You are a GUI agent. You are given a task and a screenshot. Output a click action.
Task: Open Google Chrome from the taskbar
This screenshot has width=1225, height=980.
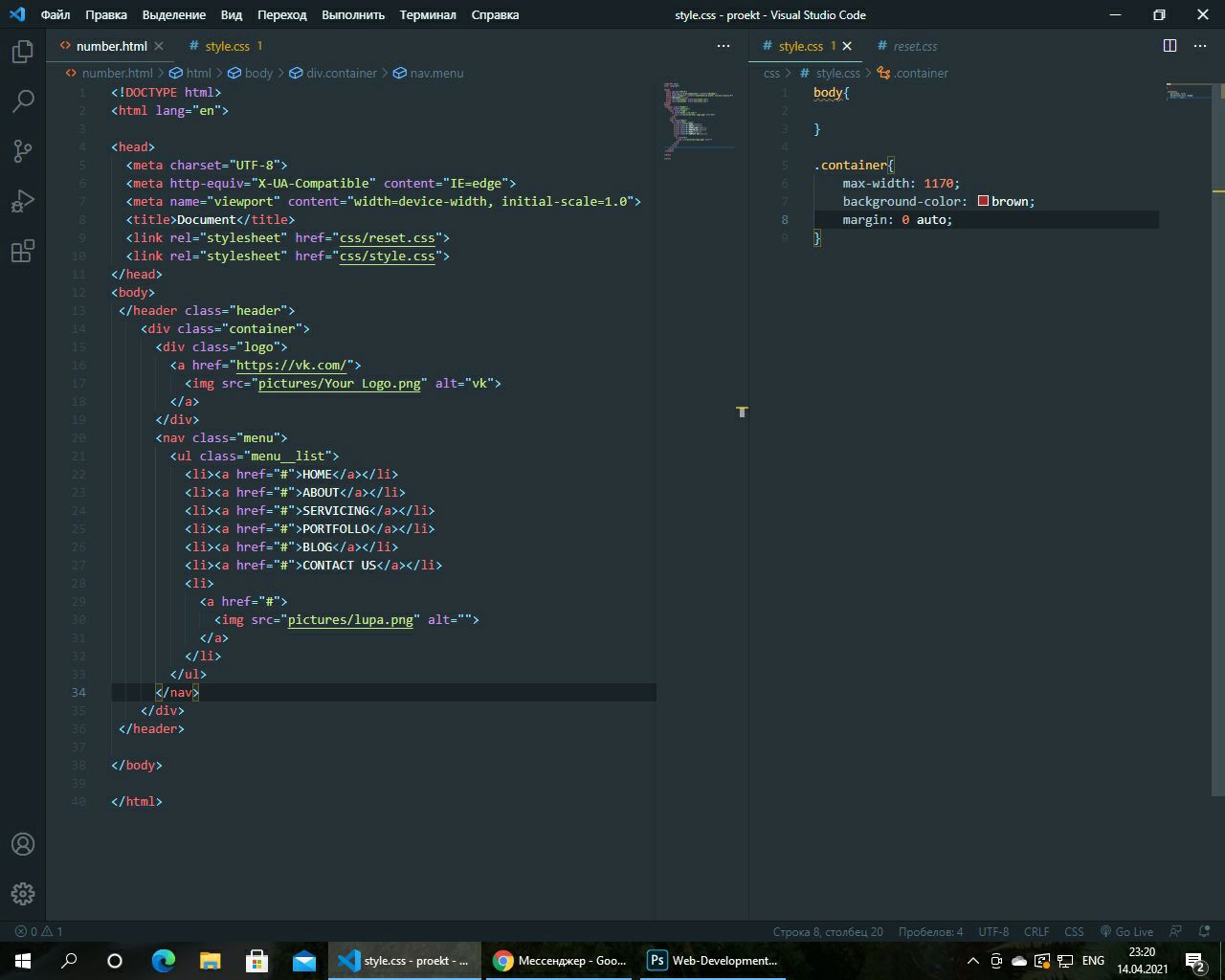click(560, 960)
